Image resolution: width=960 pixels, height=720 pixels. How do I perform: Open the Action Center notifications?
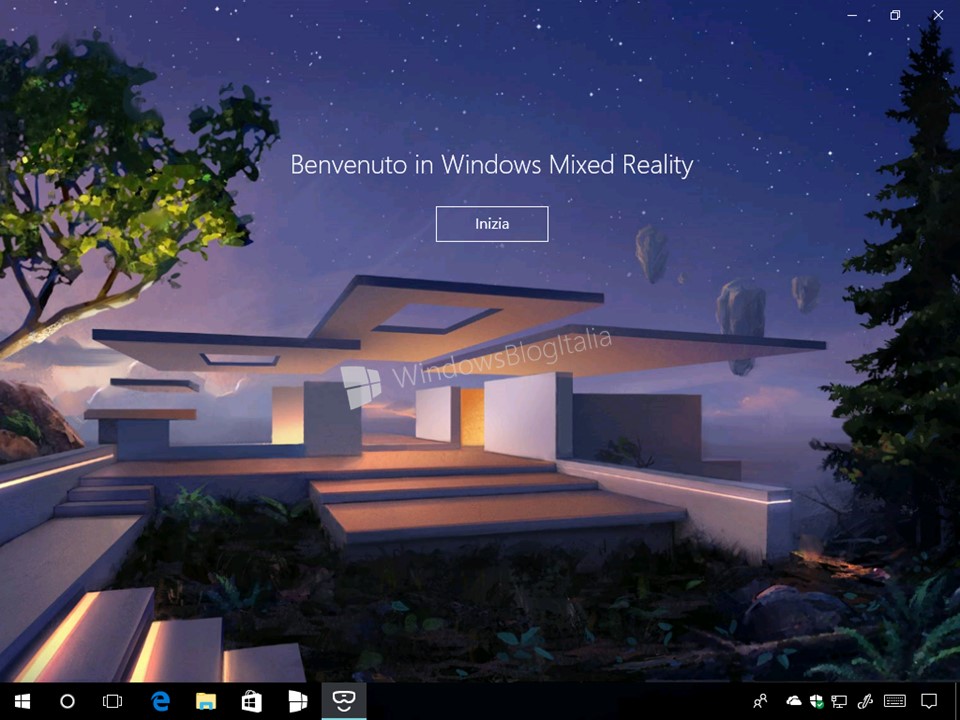(929, 701)
